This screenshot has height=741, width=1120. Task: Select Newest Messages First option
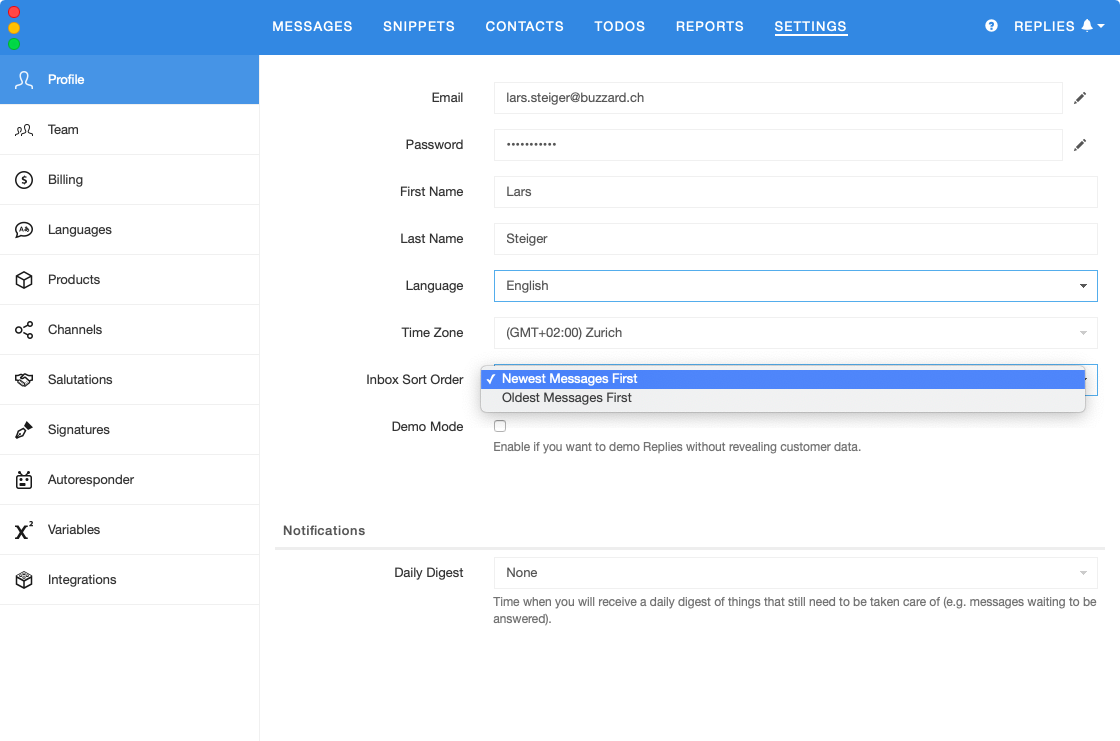pyautogui.click(x=570, y=379)
